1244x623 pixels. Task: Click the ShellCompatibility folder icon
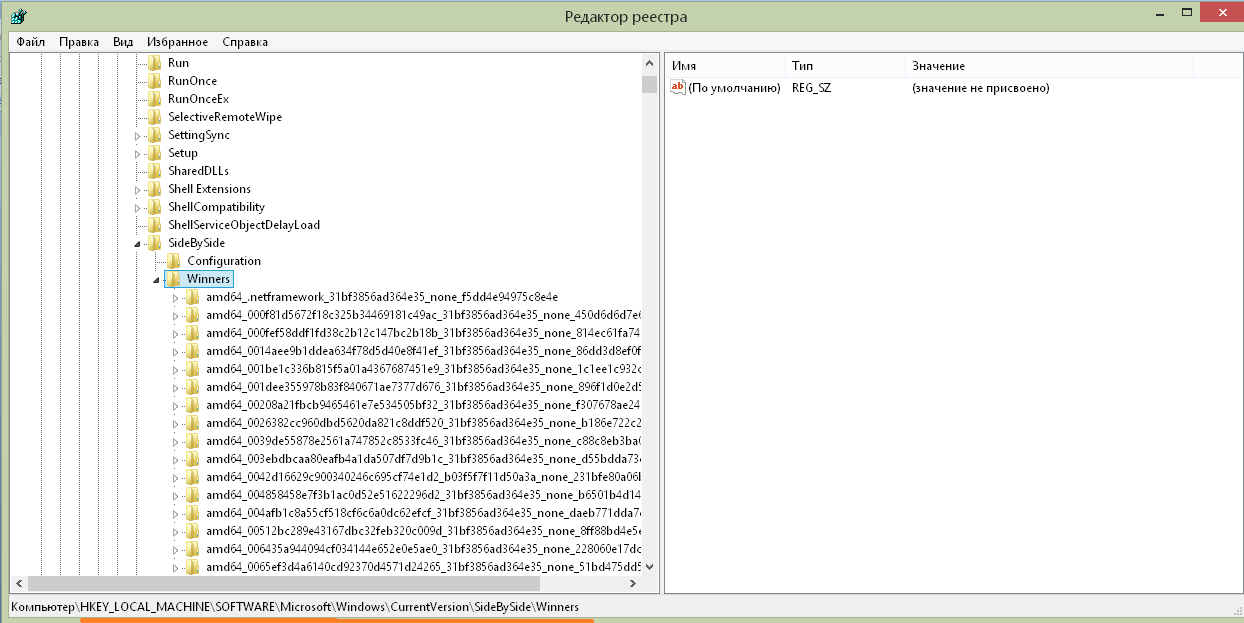154,207
